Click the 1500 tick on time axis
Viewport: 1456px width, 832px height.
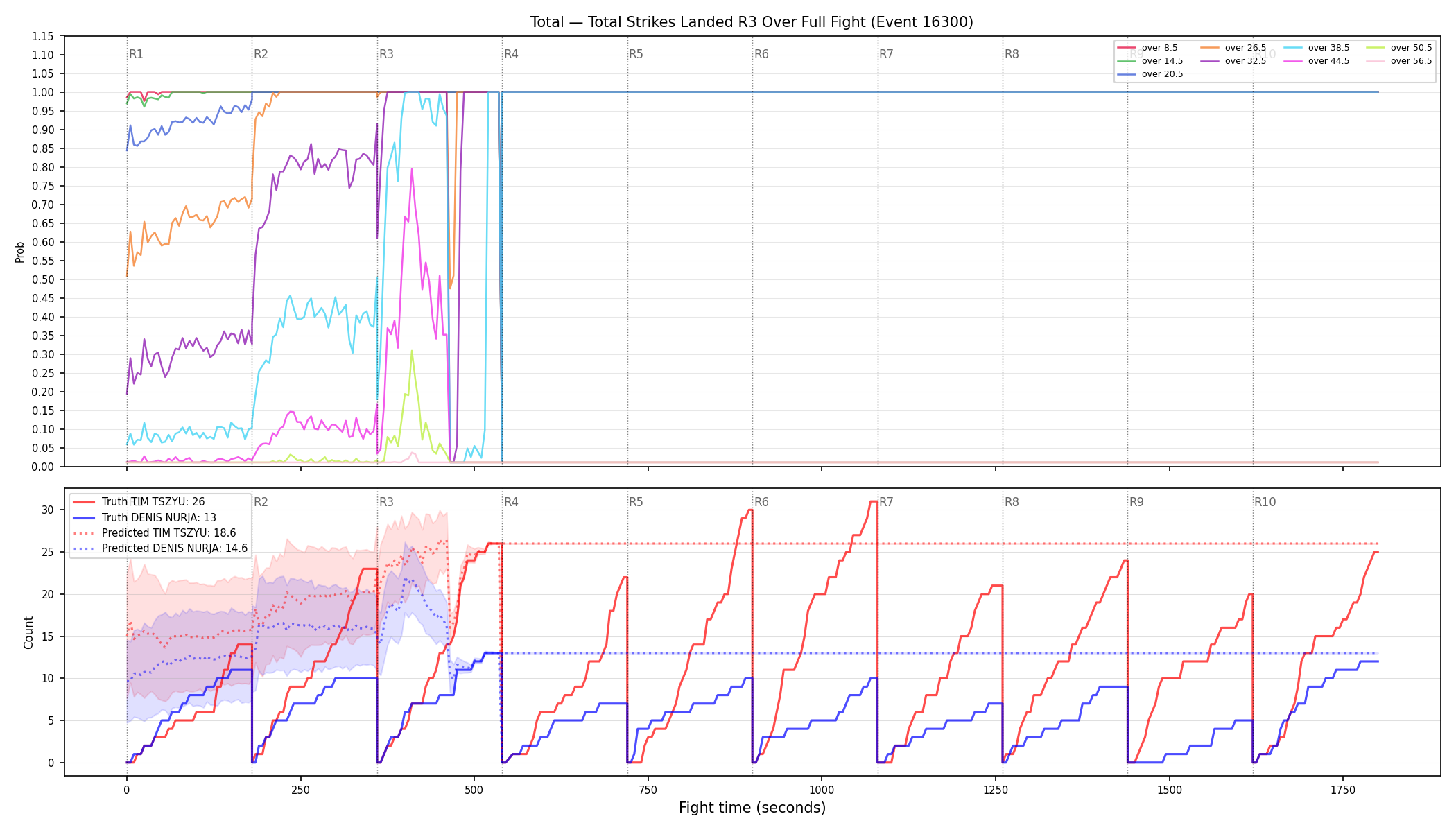pos(1170,790)
